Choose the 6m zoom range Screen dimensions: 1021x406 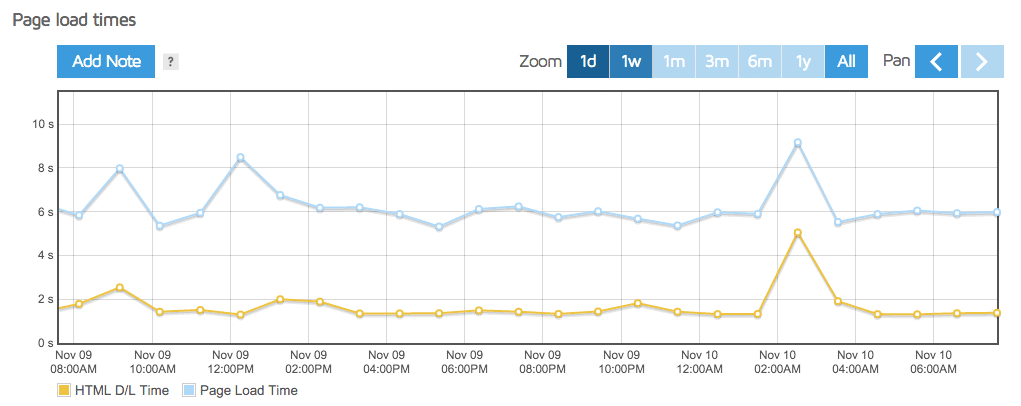(760, 62)
